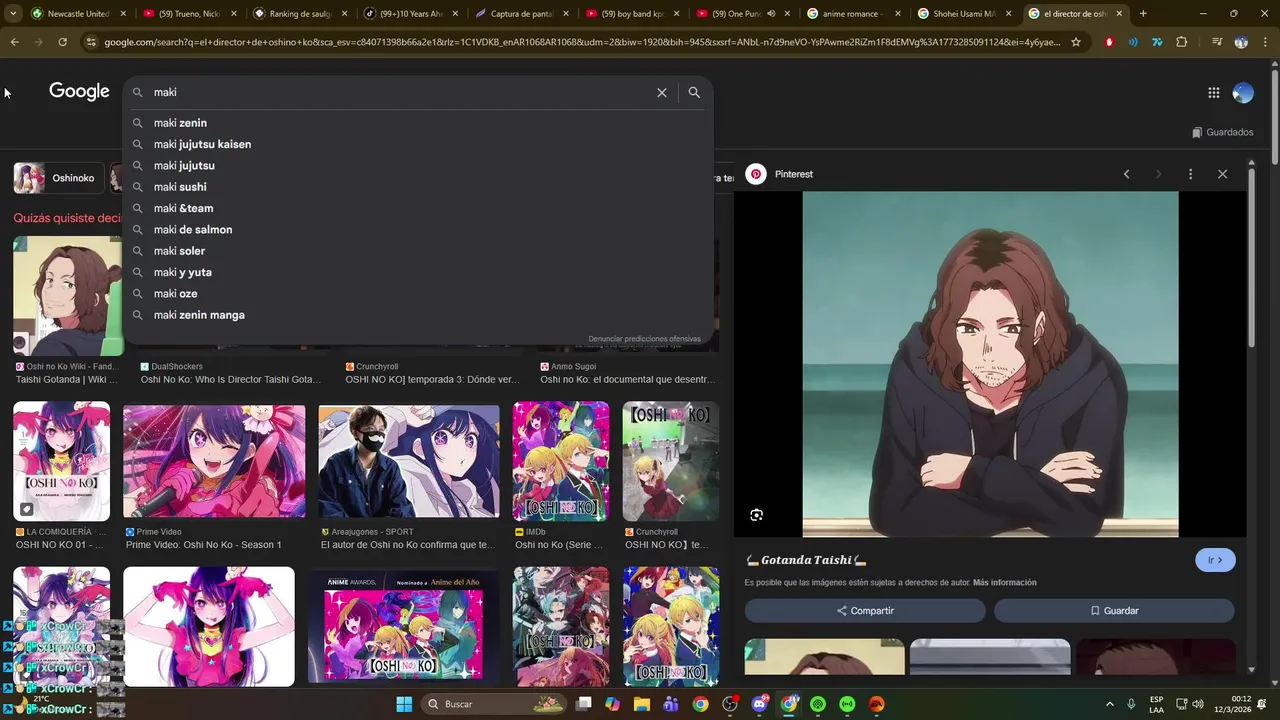Click the magnifier search button in search box
The height and width of the screenshot is (720, 1280).
(x=694, y=92)
